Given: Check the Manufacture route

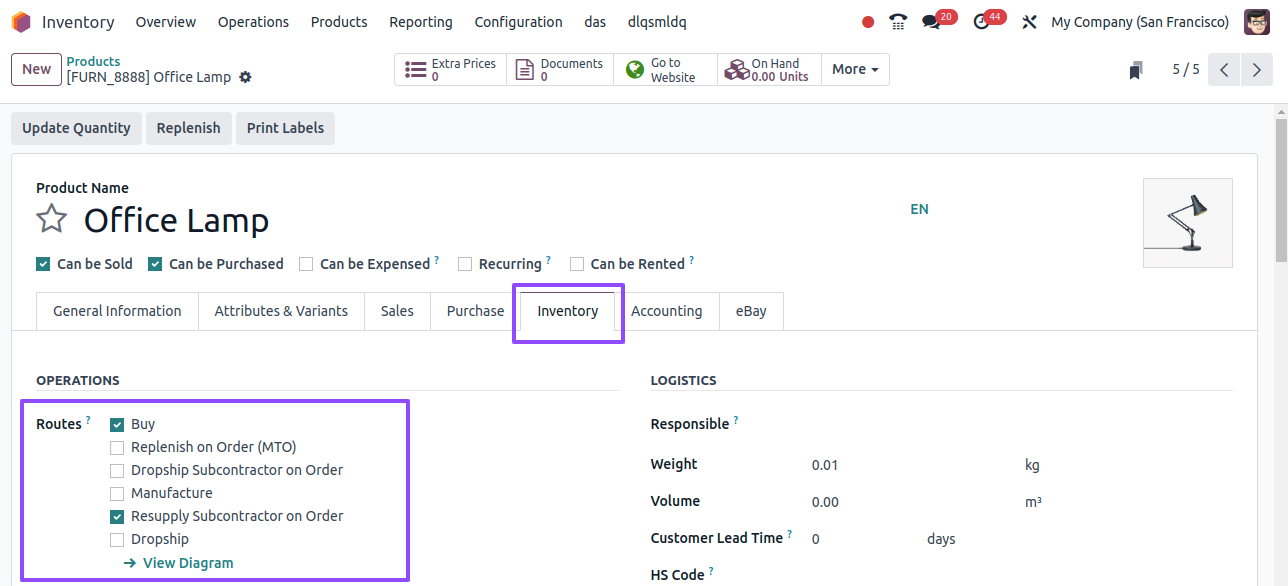Looking at the screenshot, I should point(117,493).
